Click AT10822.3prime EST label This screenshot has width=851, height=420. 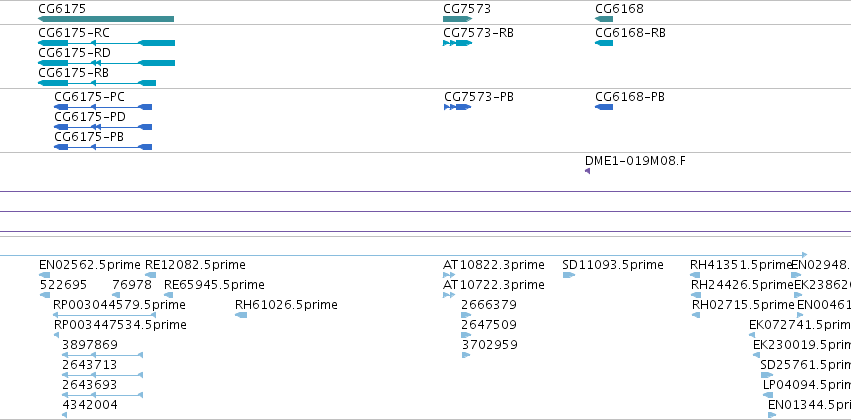pyautogui.click(x=493, y=265)
